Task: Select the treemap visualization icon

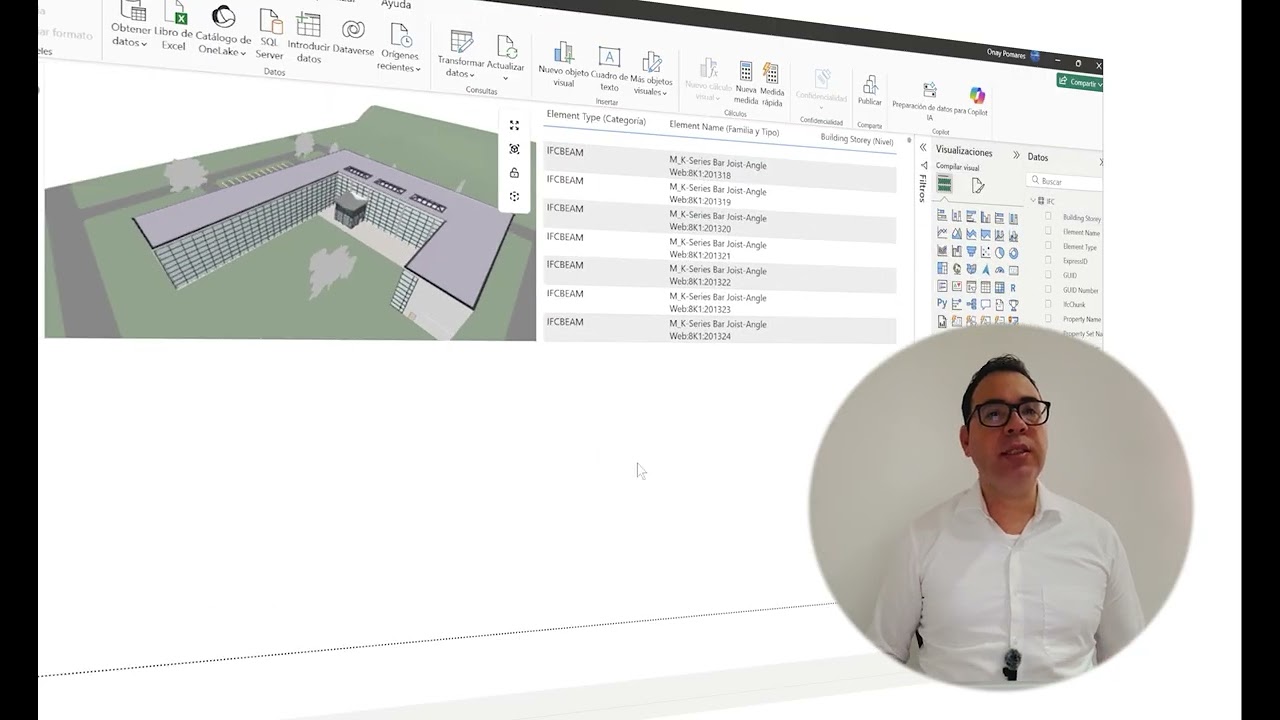Action: coord(942,268)
